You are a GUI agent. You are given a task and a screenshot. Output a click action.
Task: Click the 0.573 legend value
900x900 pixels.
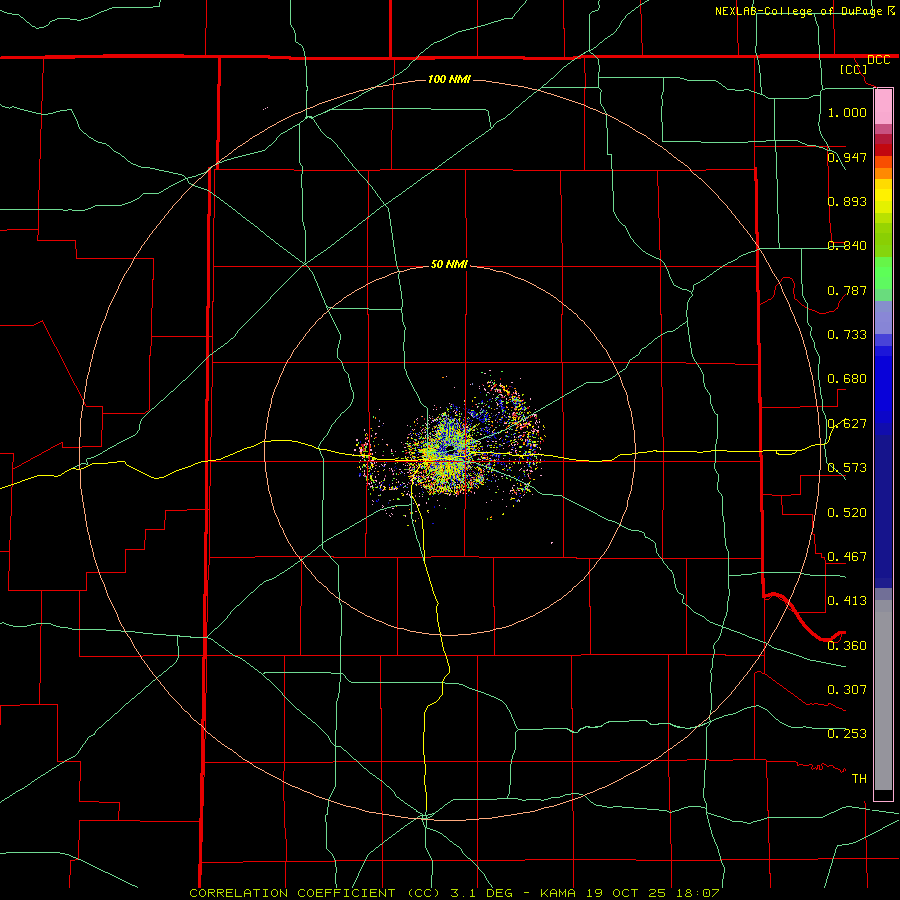point(847,468)
